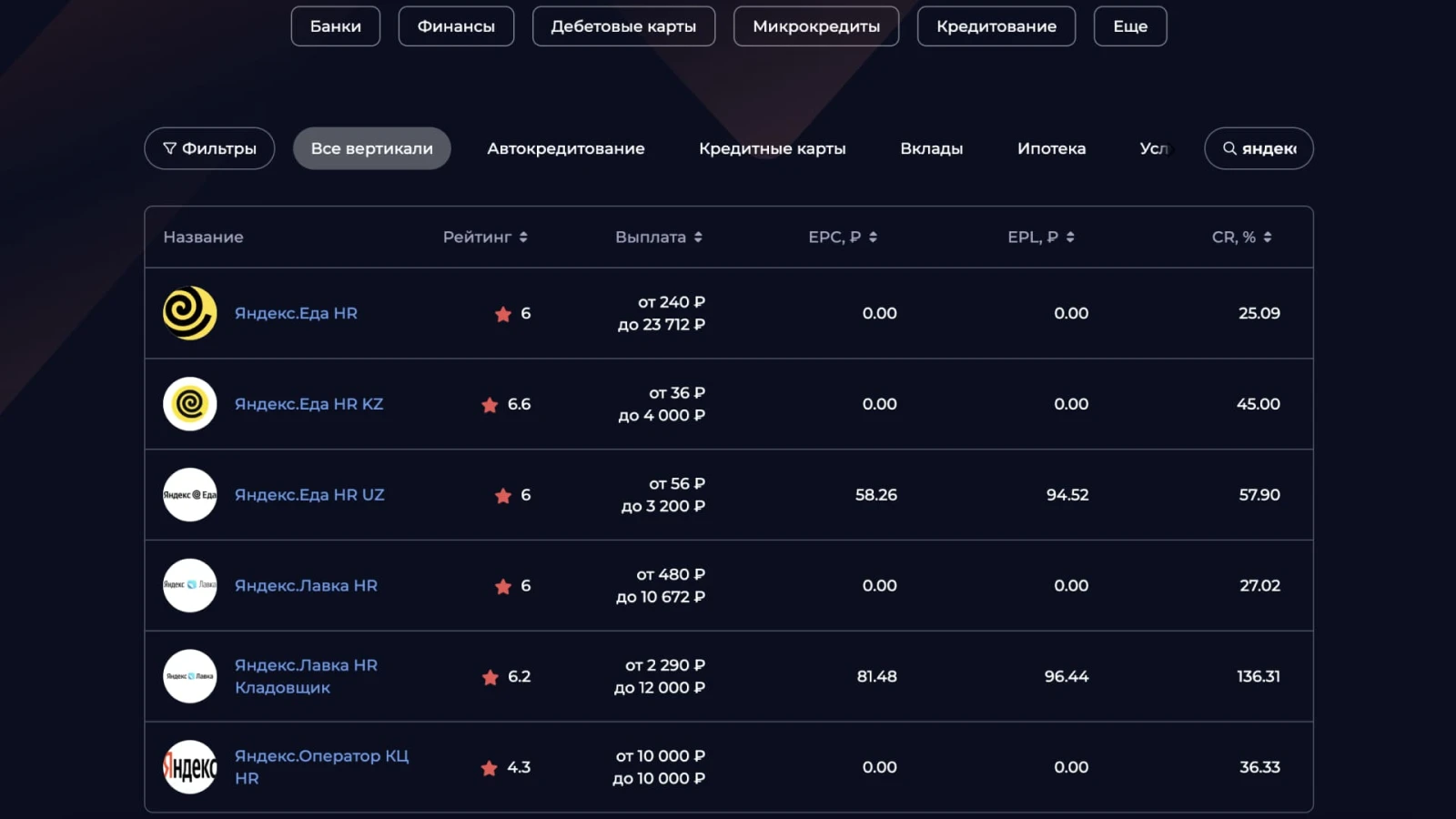Click the search magnifier icon
Viewport: 1456px width, 819px height.
coord(1228,148)
